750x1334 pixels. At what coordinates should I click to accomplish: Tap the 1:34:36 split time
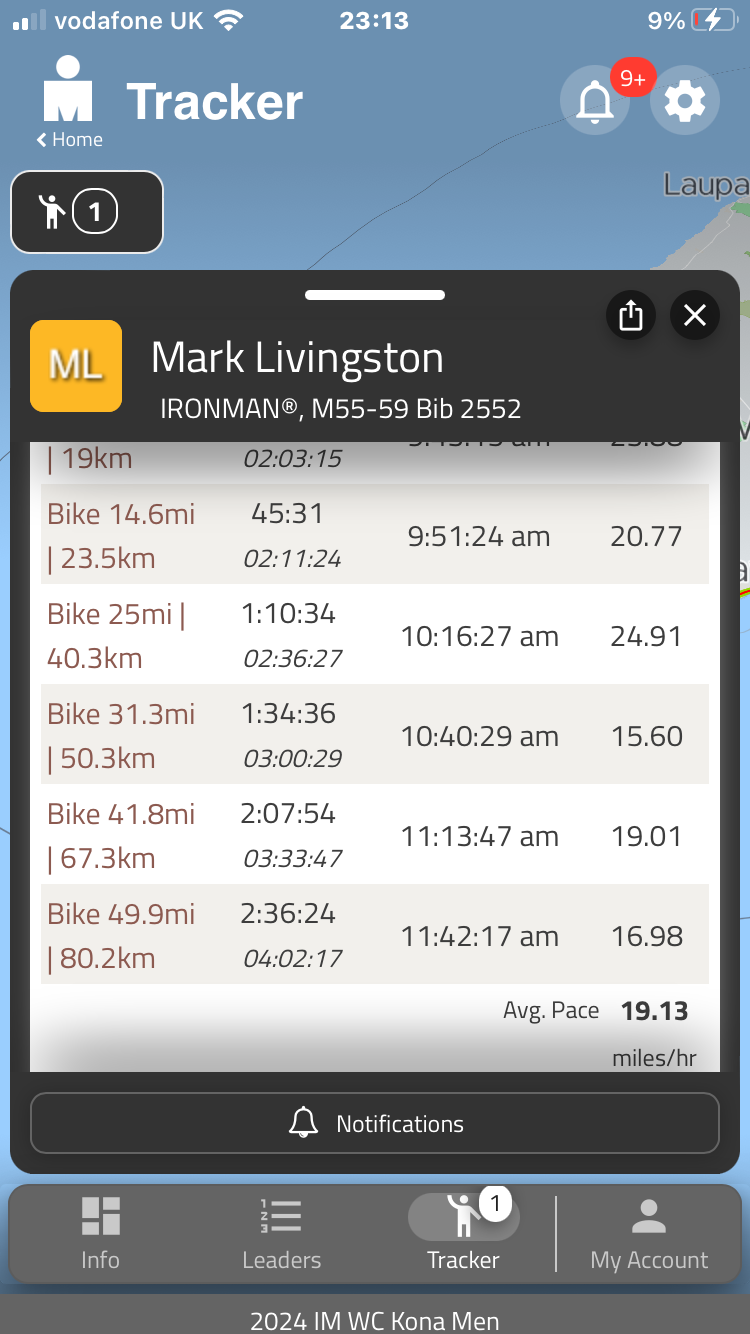(288, 714)
